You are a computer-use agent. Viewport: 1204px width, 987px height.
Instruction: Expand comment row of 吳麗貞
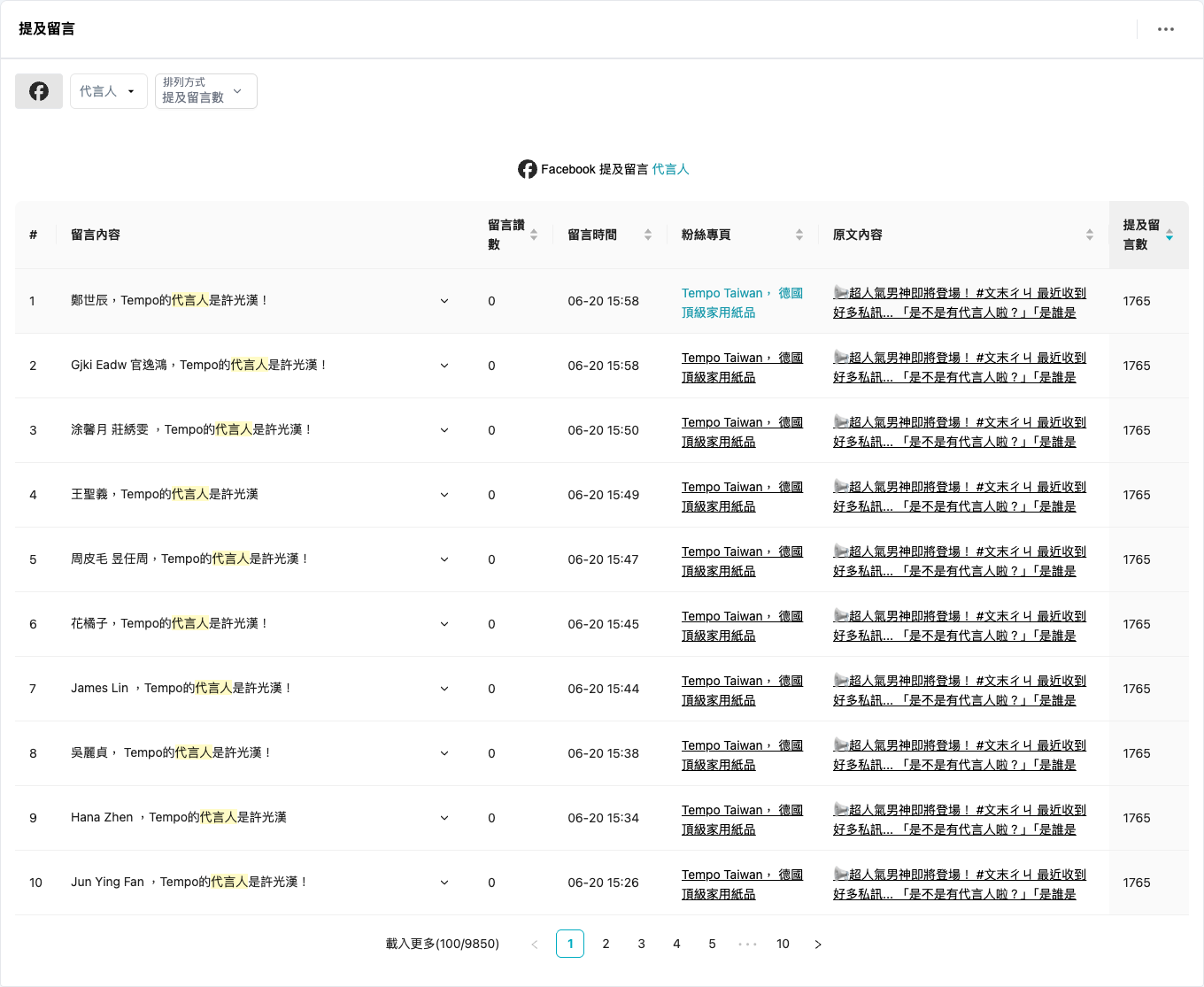(x=444, y=753)
